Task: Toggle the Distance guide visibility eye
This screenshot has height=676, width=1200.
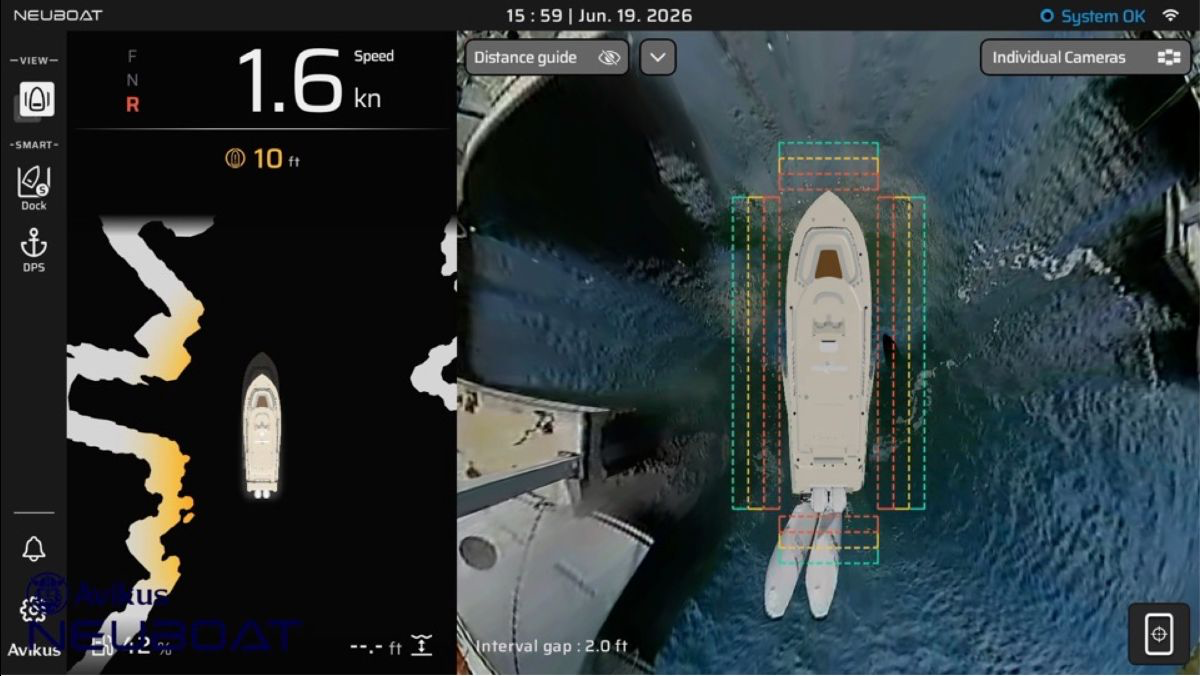Action: (x=609, y=58)
